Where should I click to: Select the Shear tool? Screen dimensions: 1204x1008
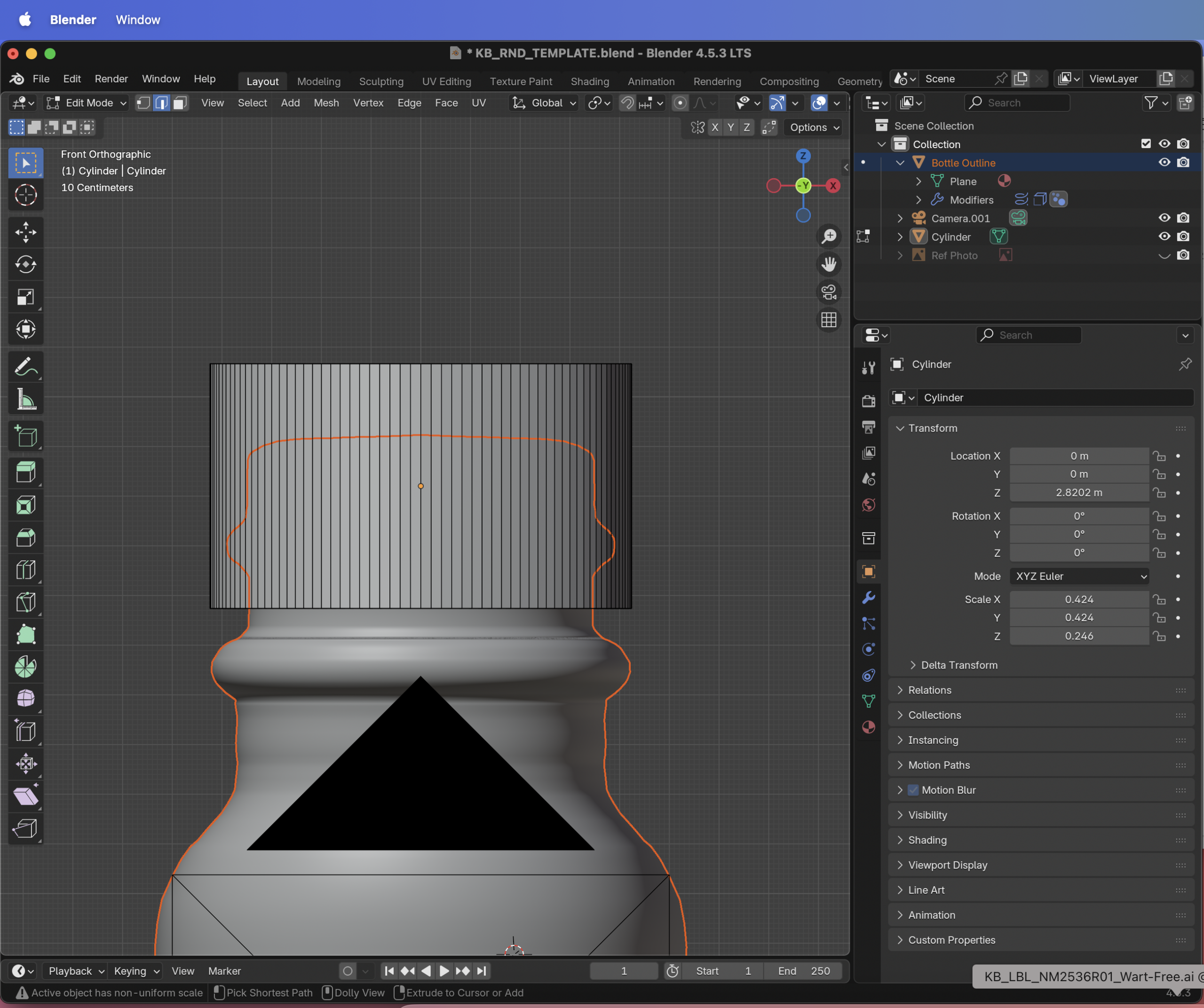26,795
